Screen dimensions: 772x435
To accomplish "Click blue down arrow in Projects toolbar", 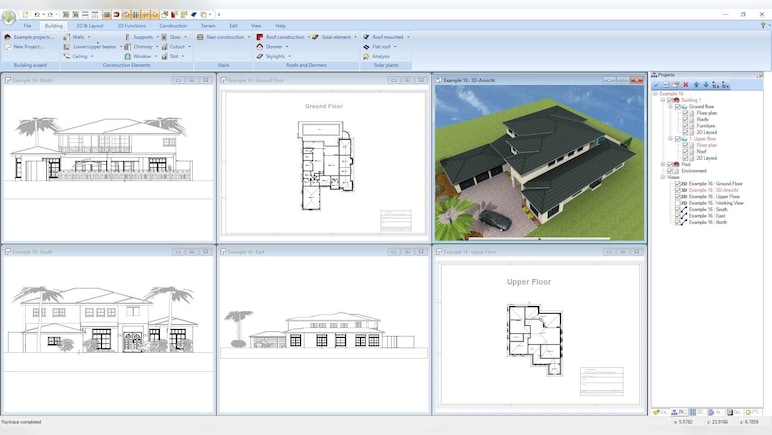I will pos(706,85).
